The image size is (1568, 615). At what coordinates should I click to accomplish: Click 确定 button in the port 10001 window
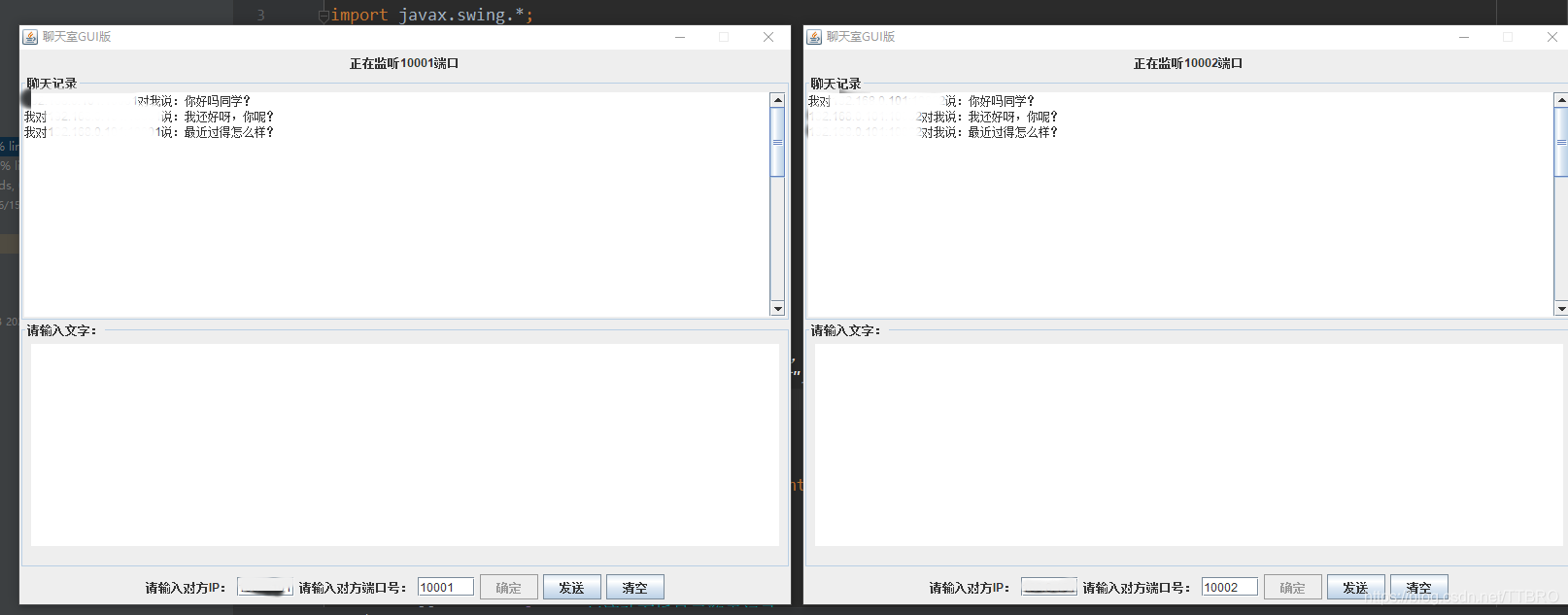coord(508,587)
